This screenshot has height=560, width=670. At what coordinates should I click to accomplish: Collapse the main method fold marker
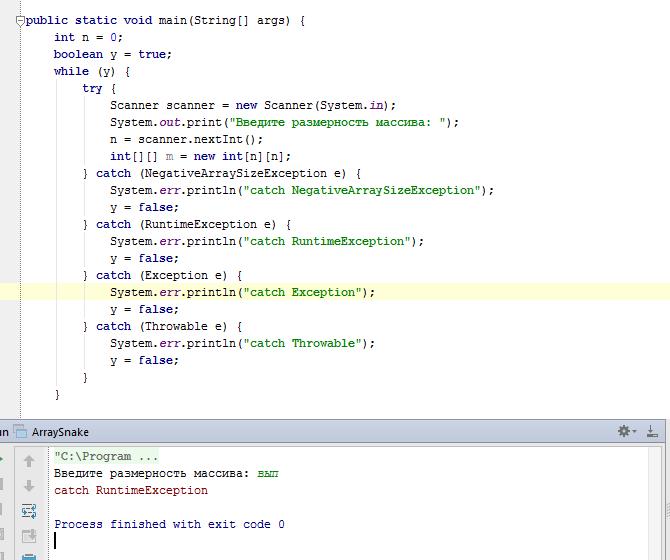click(20, 21)
